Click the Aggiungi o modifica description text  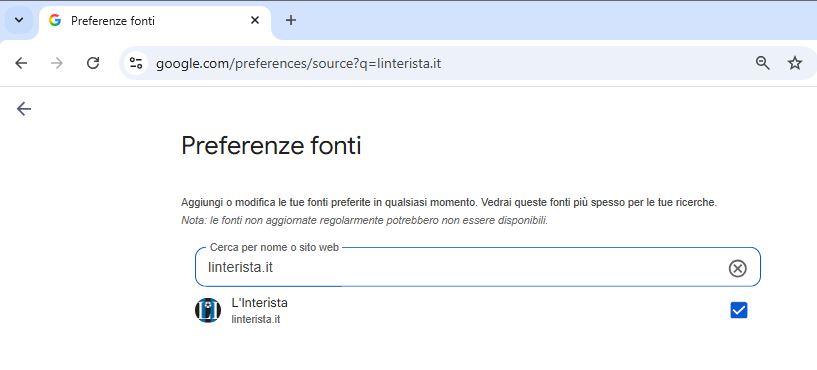[449, 203]
